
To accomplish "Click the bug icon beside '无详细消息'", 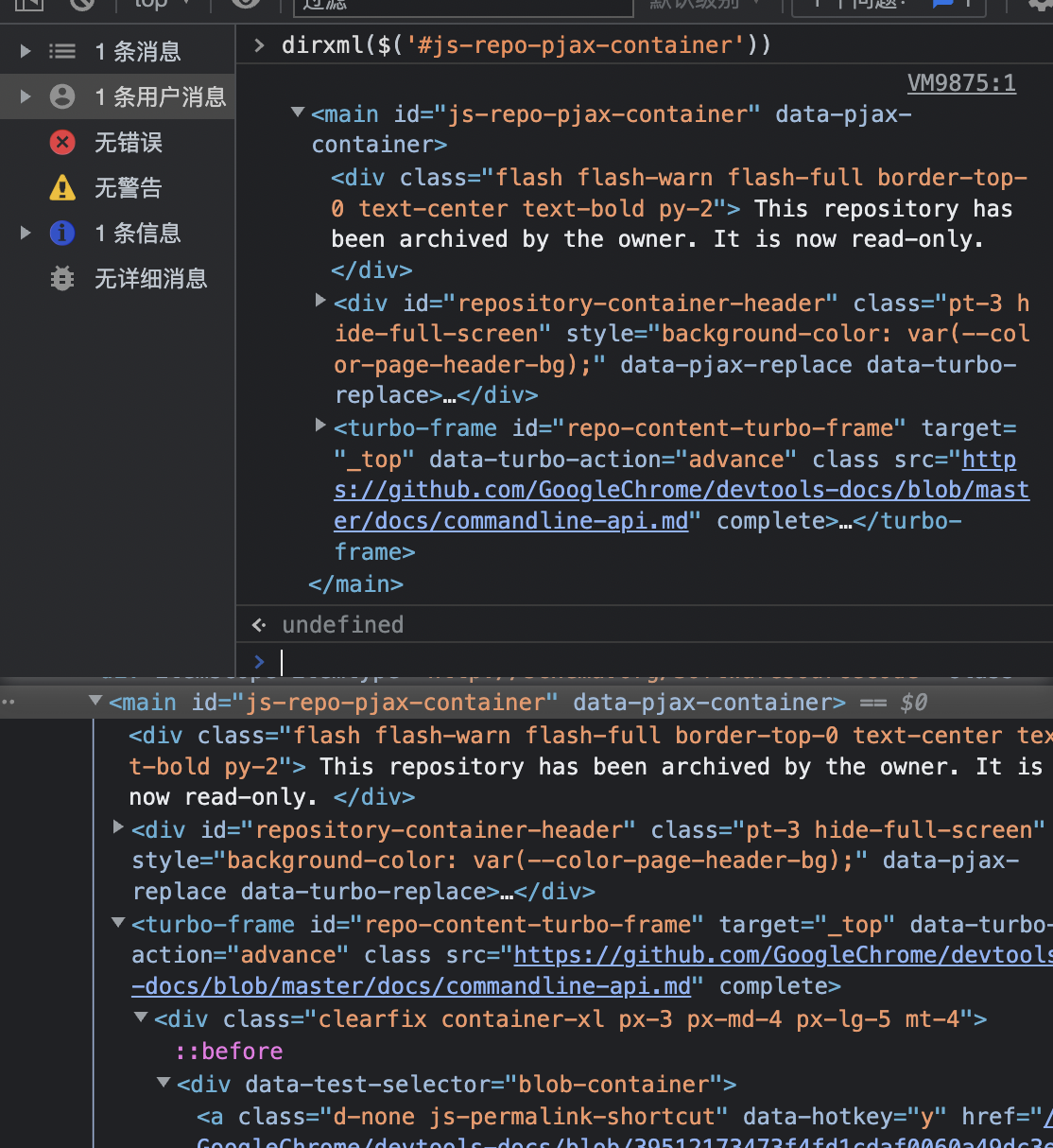I will [62, 278].
